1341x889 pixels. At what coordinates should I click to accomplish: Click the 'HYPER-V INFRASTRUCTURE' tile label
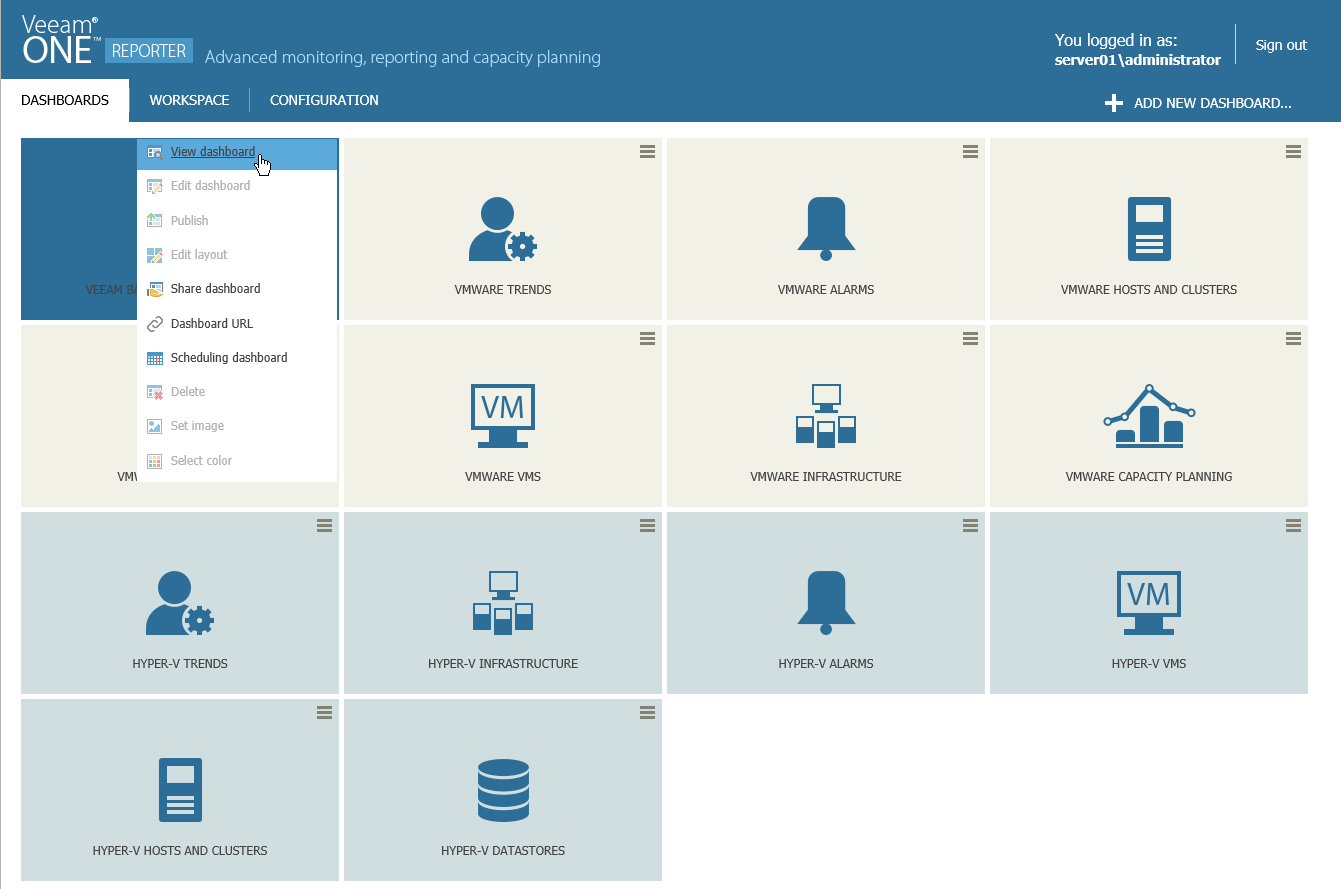[503, 664]
